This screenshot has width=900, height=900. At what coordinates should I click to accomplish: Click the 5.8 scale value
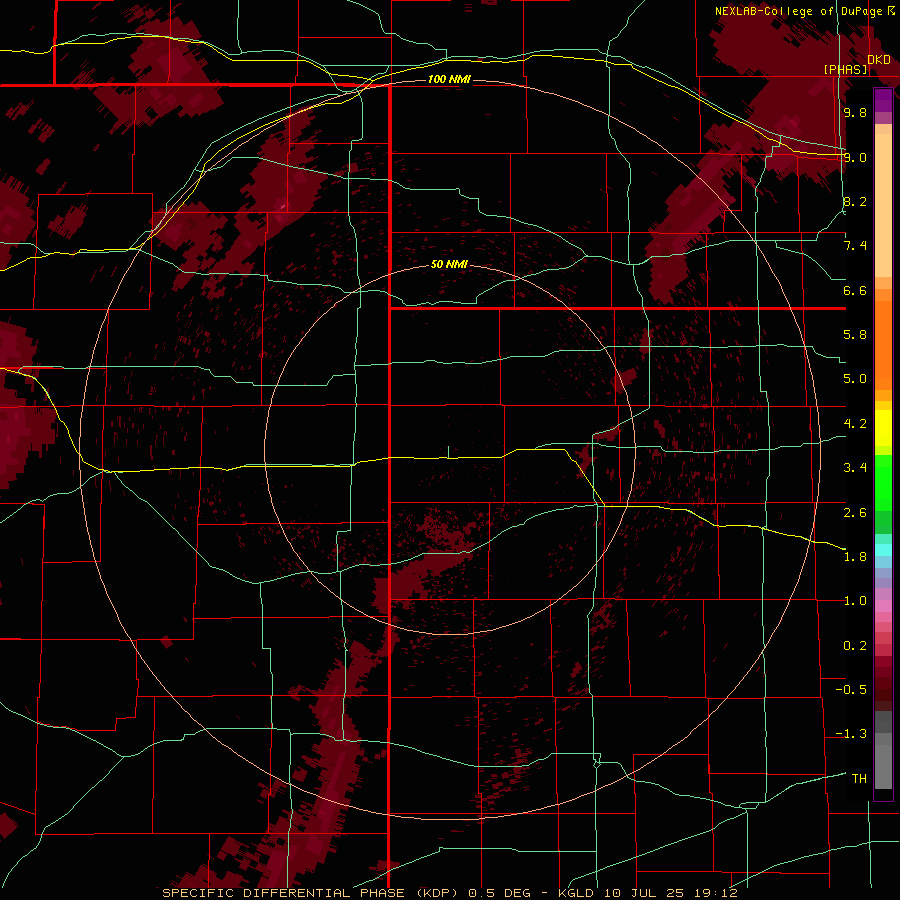click(855, 335)
